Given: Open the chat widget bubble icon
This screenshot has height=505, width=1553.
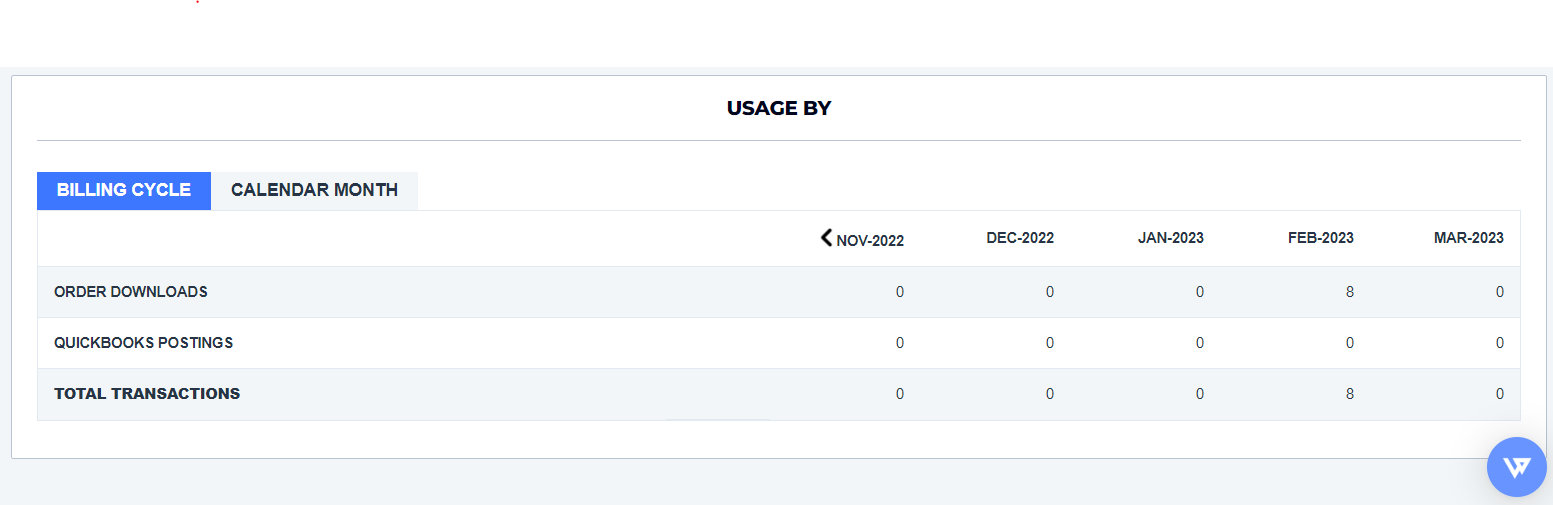Looking at the screenshot, I should [1516, 467].
